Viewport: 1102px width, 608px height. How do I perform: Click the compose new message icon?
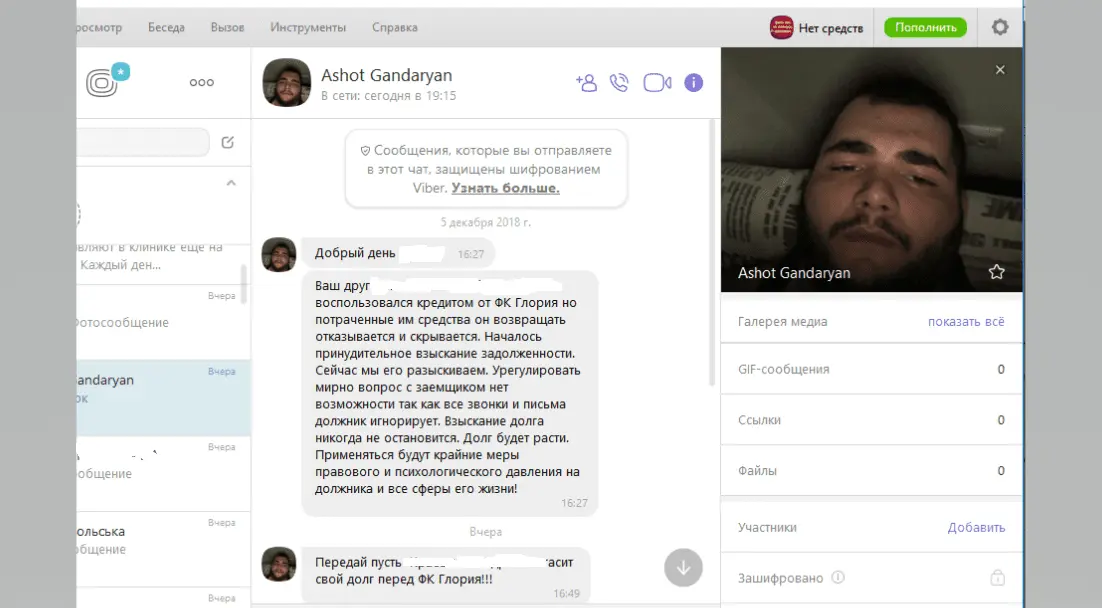pos(228,142)
